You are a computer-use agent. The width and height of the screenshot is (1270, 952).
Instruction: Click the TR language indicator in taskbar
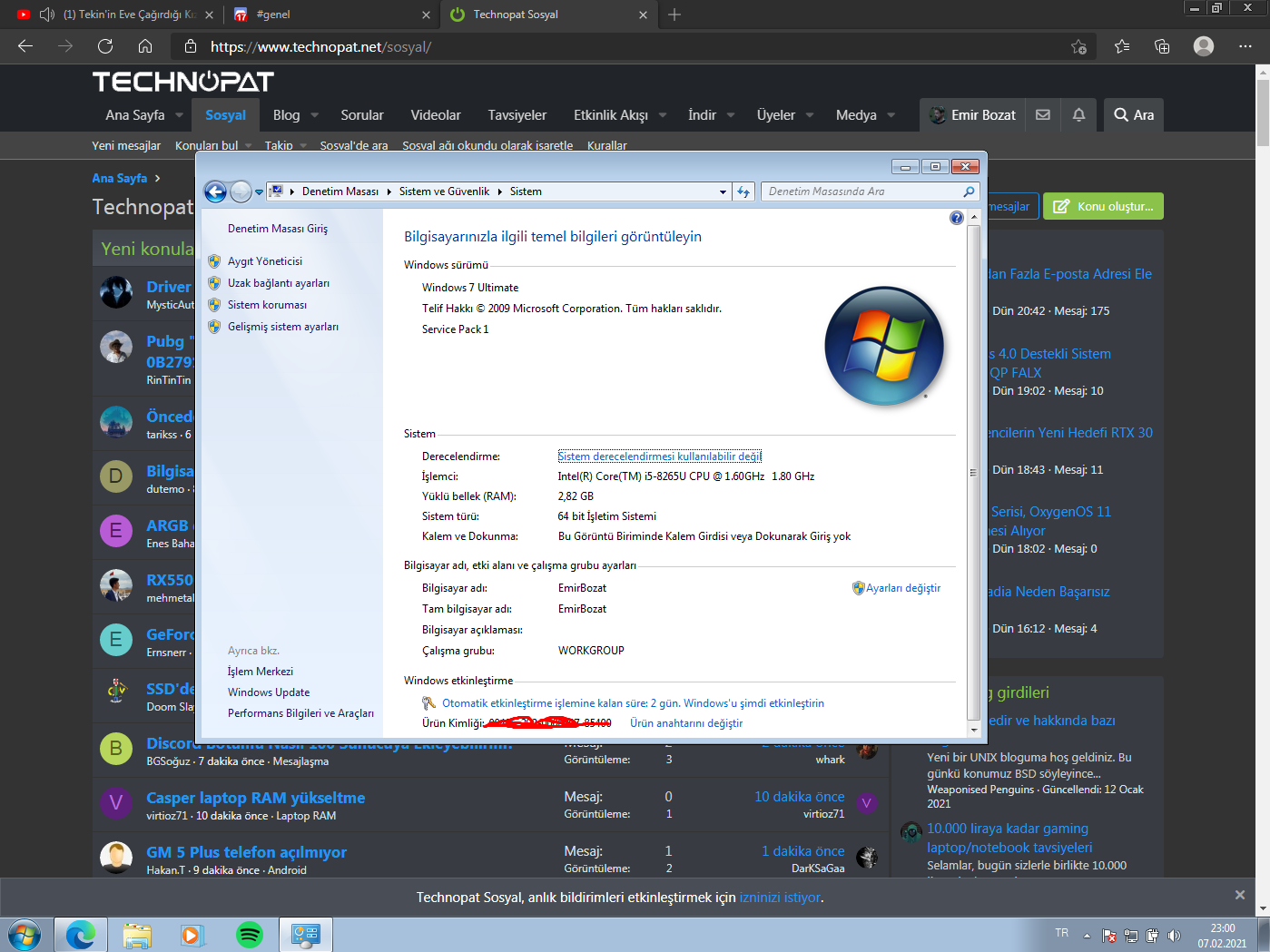(x=1062, y=933)
